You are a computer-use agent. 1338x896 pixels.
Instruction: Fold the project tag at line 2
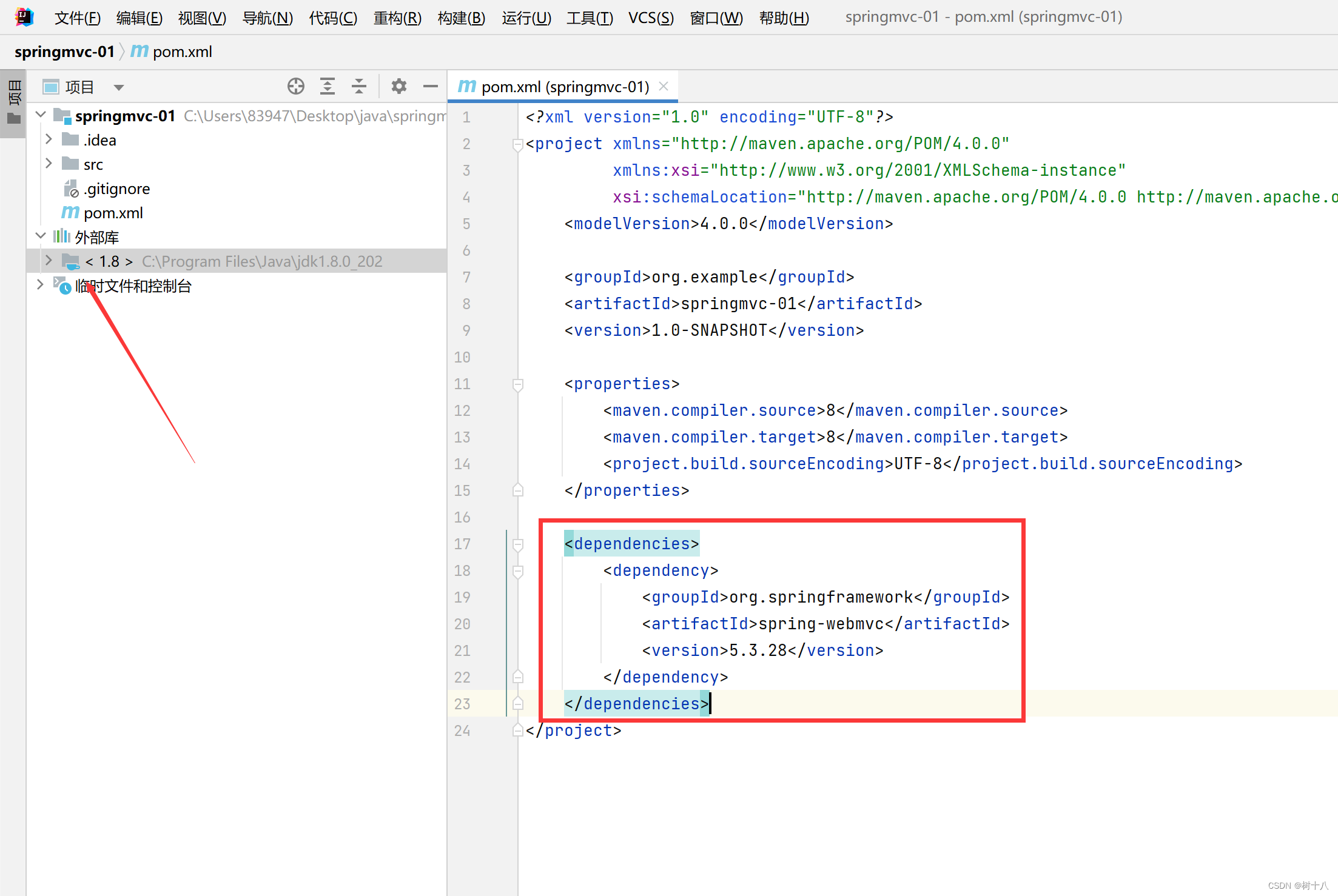(518, 145)
